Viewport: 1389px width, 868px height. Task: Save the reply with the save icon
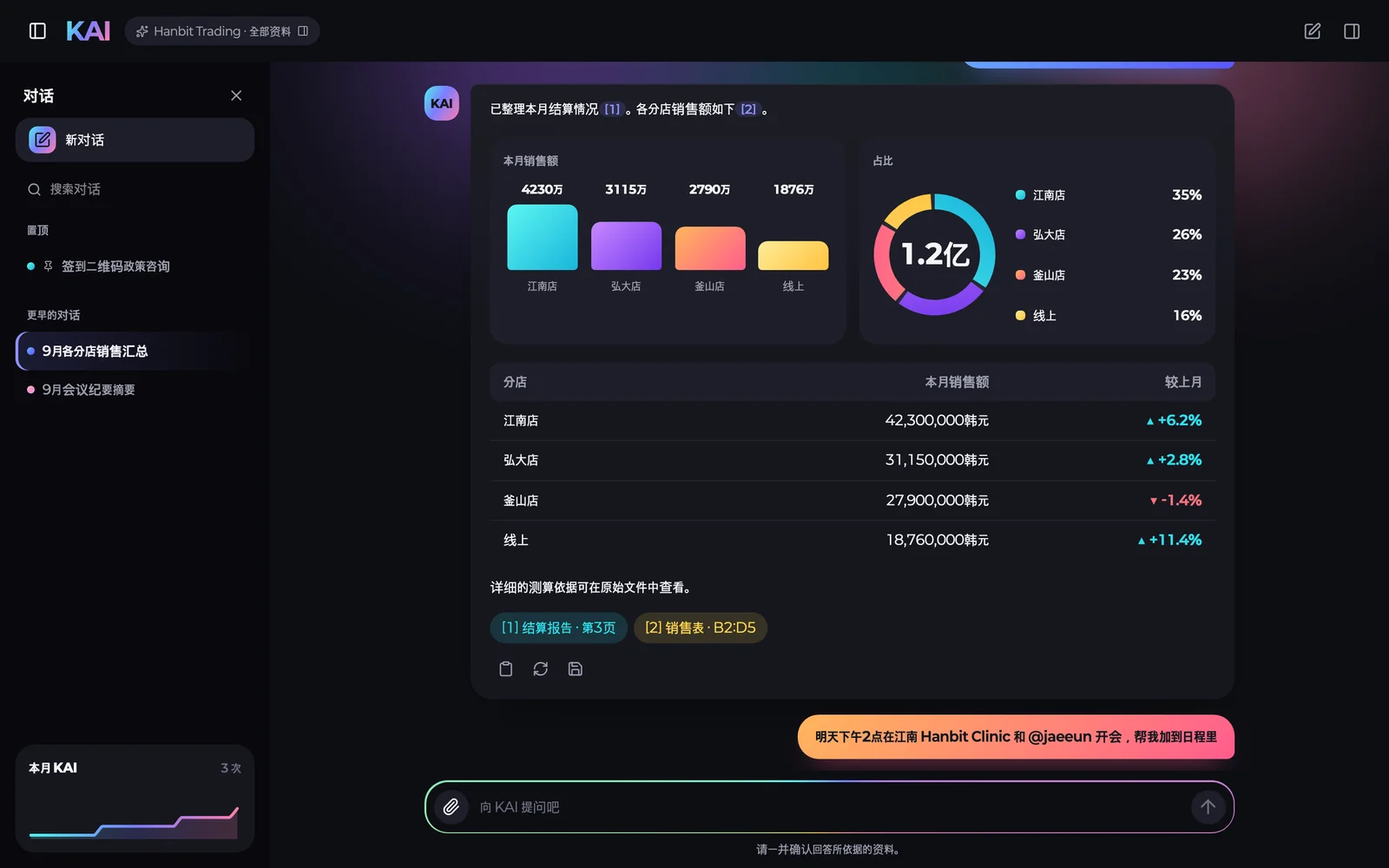pos(576,669)
